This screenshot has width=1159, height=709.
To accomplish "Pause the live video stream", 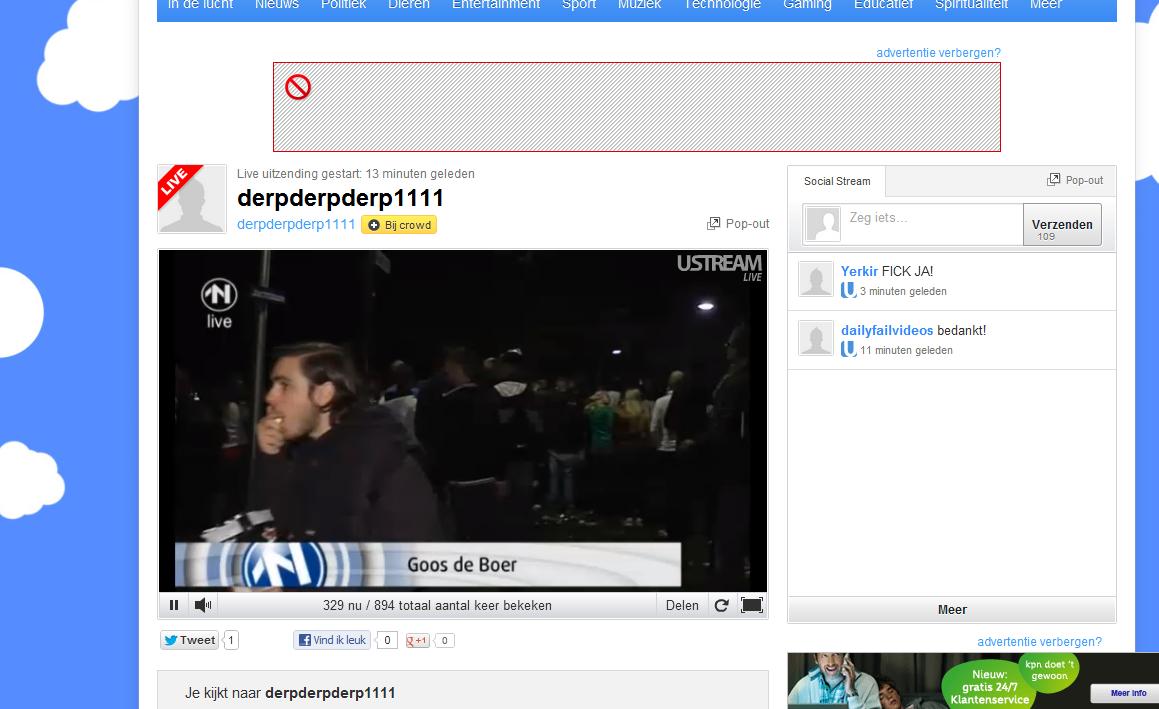I will (x=174, y=605).
